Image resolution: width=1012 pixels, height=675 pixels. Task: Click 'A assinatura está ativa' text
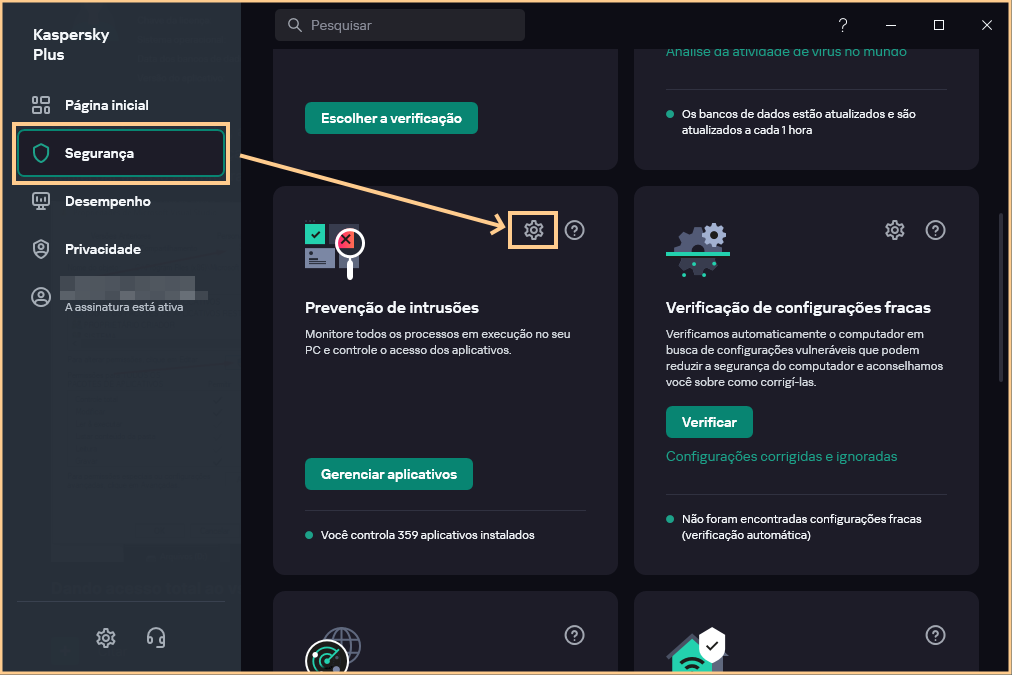pos(124,307)
